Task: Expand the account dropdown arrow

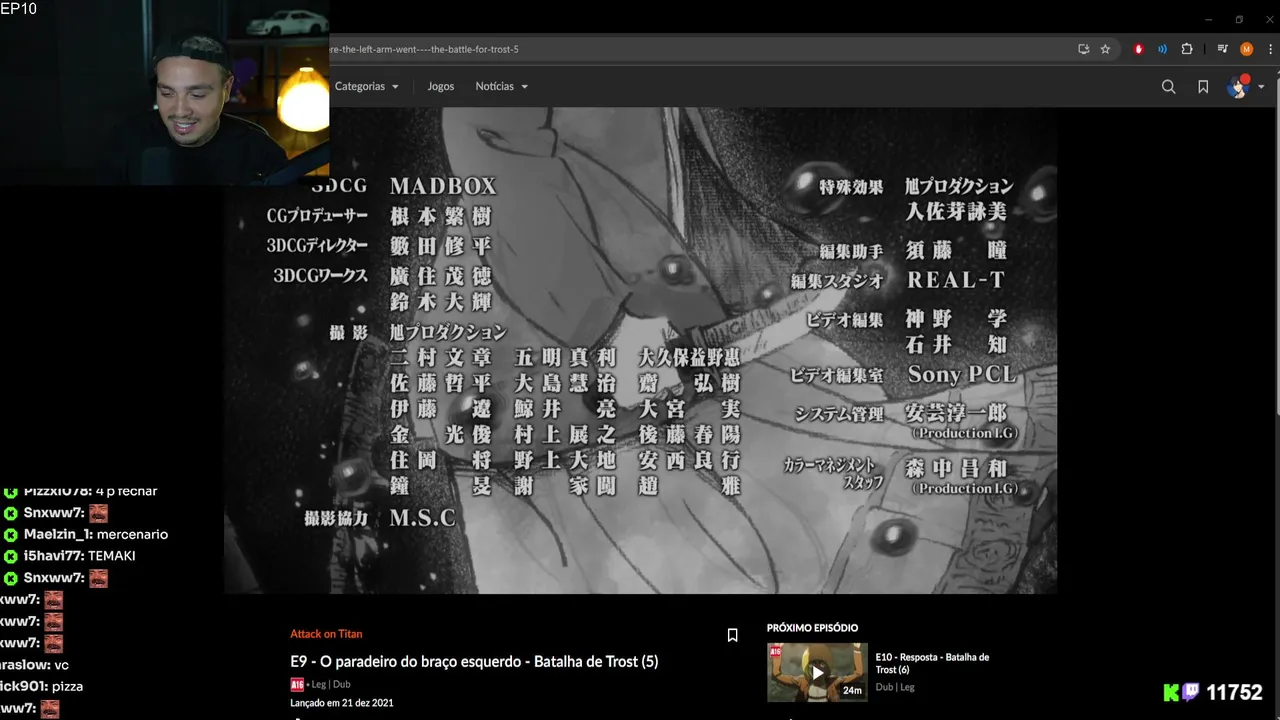Action: [x=1261, y=87]
